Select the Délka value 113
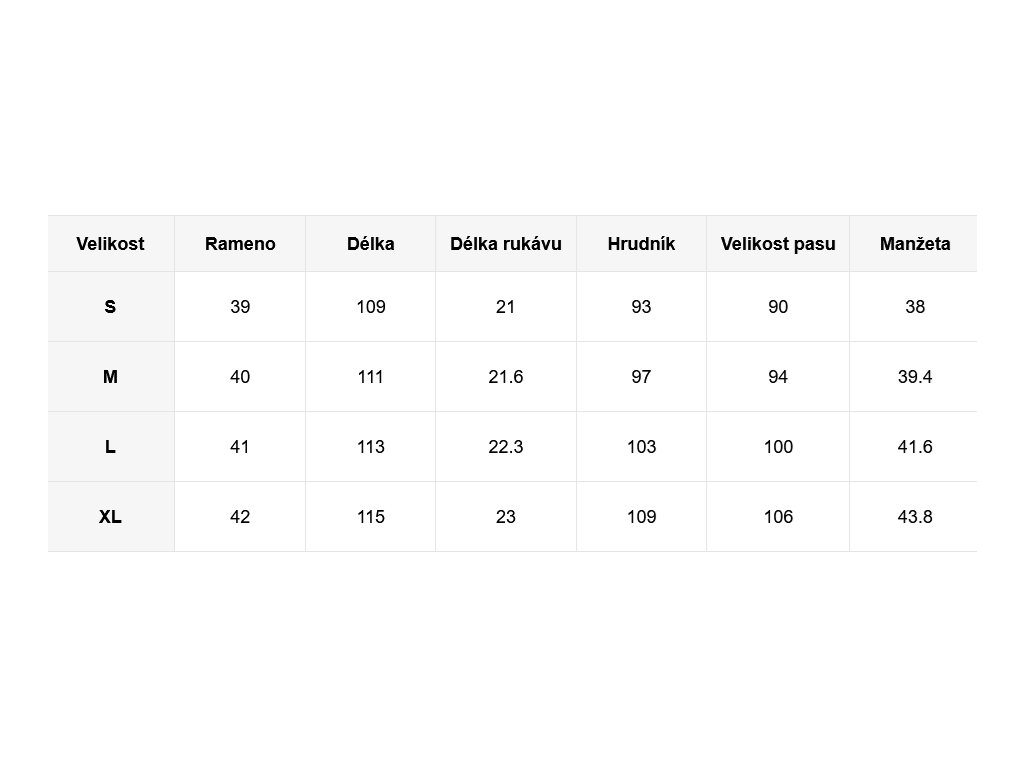1024x768 pixels. click(370, 447)
